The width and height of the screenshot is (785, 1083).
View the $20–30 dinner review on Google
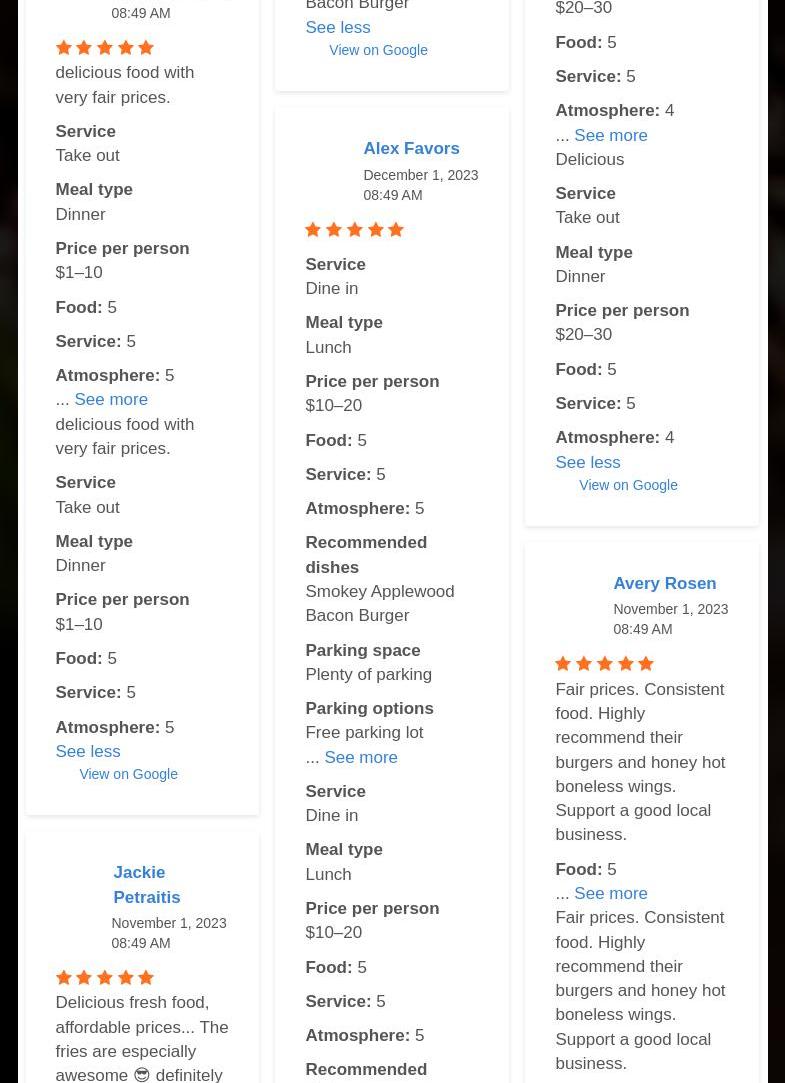click(628, 486)
